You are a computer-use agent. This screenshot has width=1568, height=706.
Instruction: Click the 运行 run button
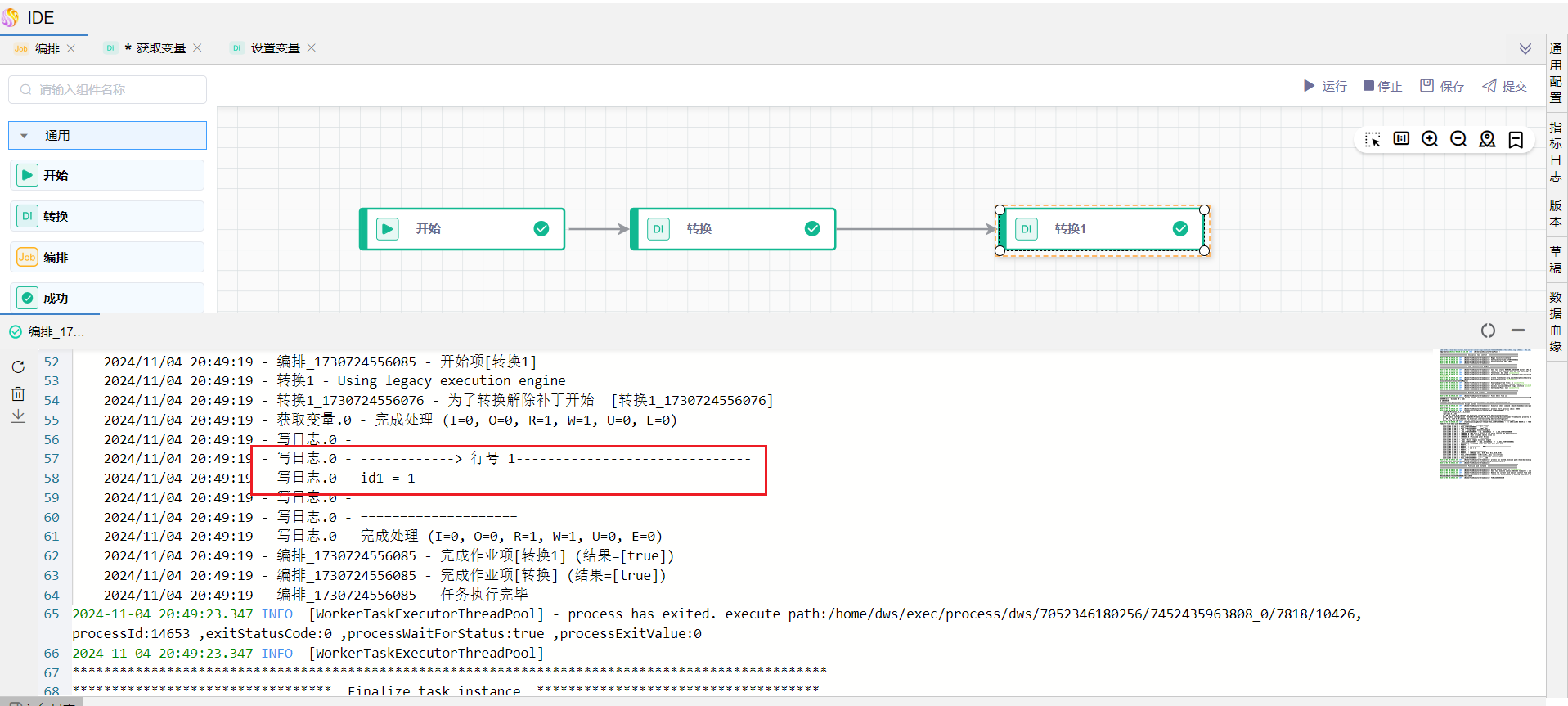[1325, 86]
